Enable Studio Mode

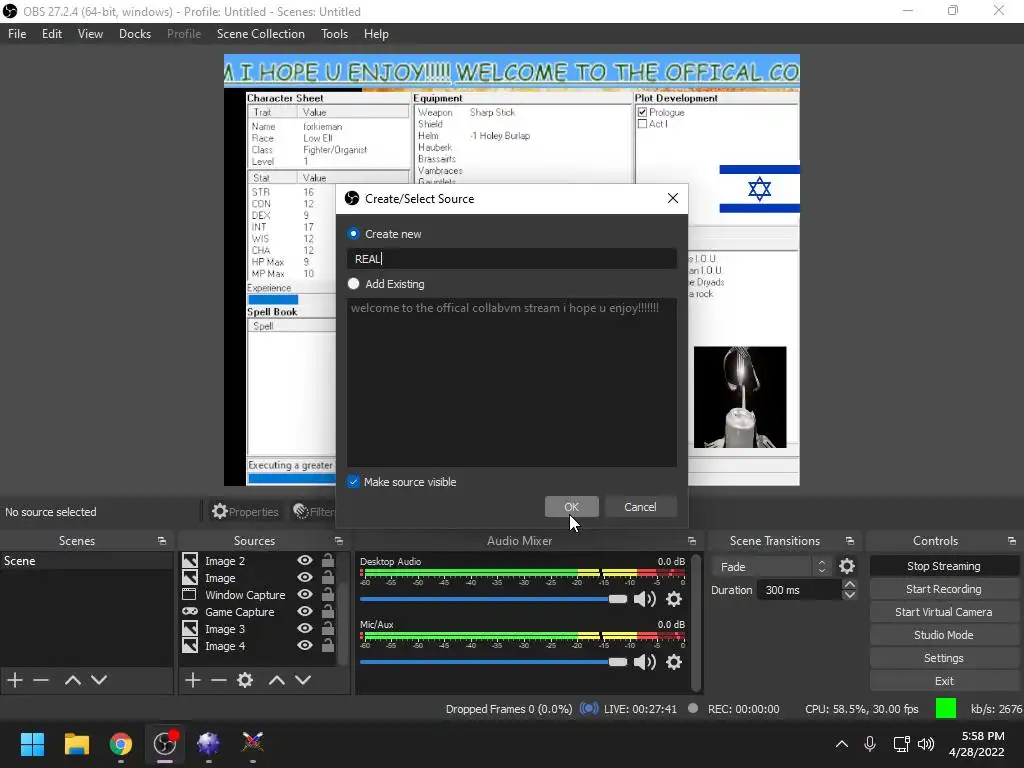tap(944, 635)
